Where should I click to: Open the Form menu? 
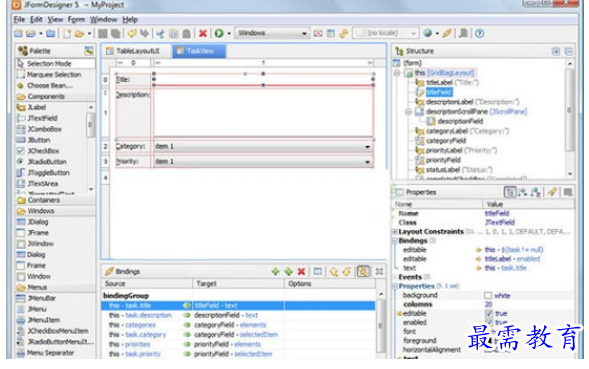pyautogui.click(x=76, y=20)
